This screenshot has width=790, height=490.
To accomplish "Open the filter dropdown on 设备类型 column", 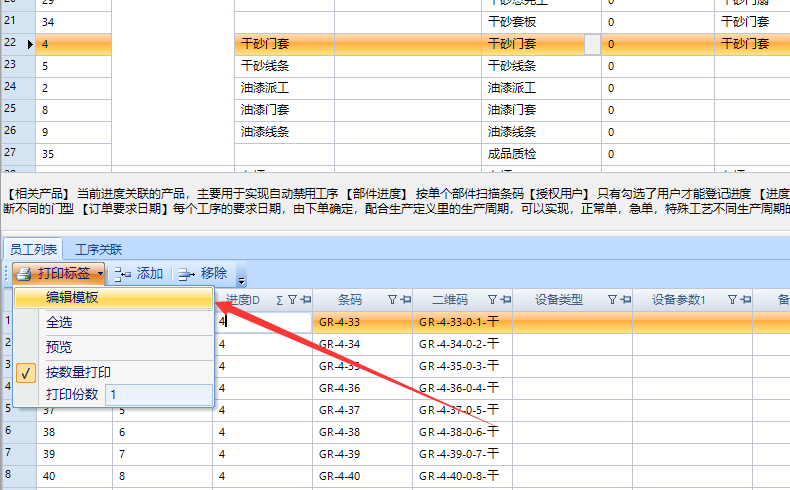I will [612, 299].
